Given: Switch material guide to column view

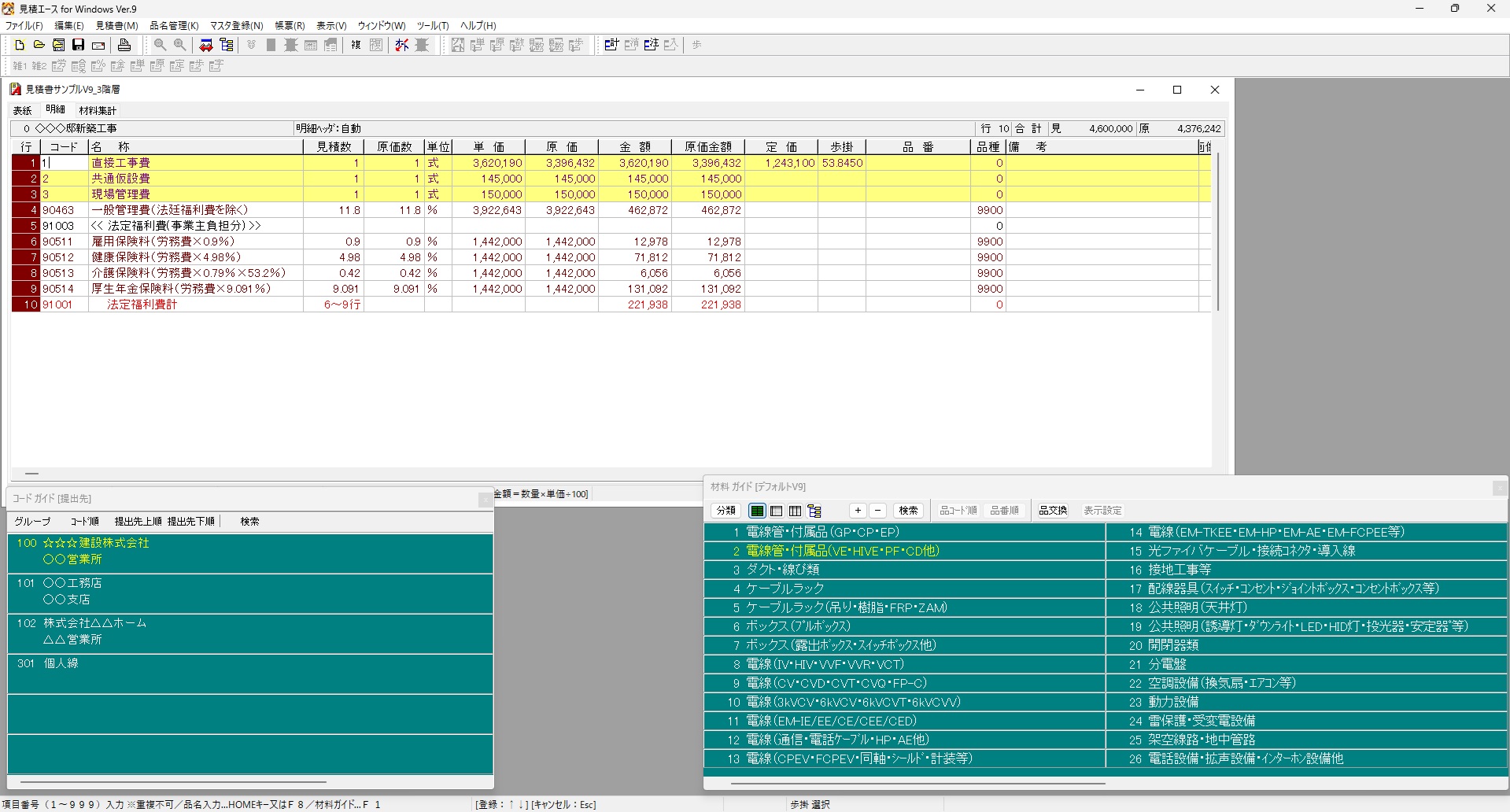Looking at the screenshot, I should [x=795, y=511].
